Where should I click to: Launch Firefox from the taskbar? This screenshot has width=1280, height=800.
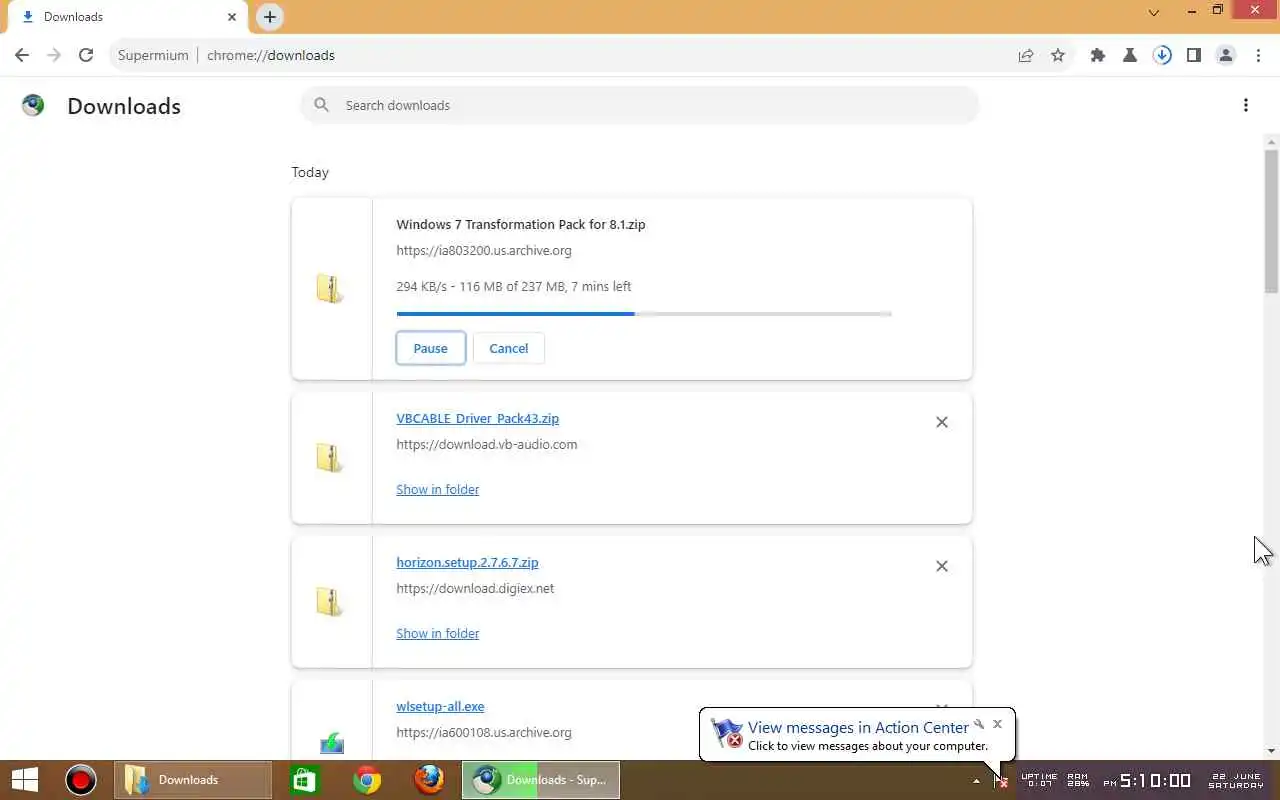[430, 780]
